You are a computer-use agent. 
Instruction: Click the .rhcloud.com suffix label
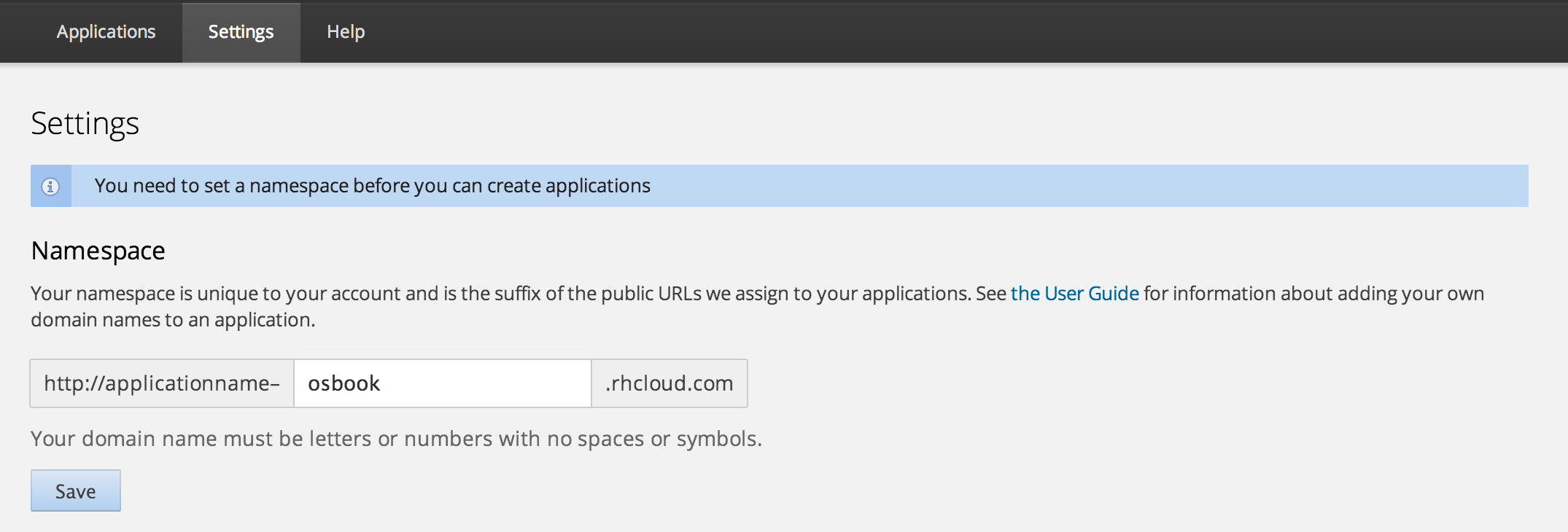click(669, 383)
